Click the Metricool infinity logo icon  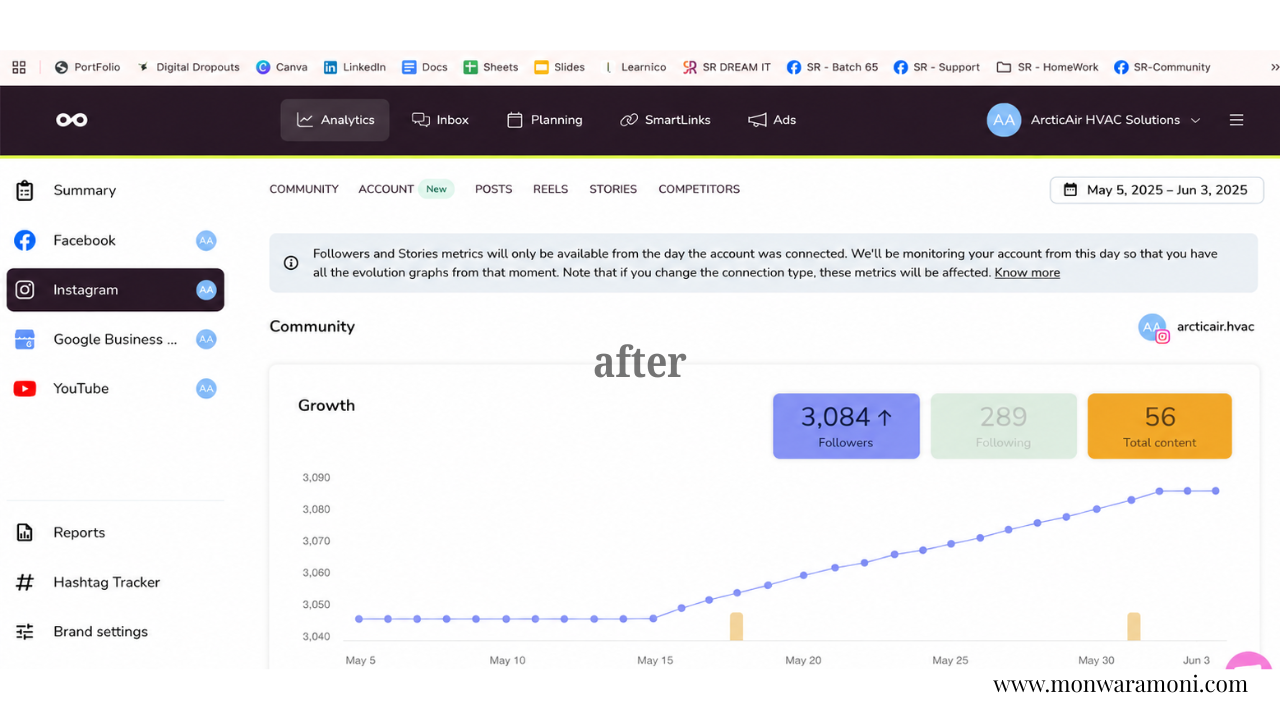click(72, 120)
